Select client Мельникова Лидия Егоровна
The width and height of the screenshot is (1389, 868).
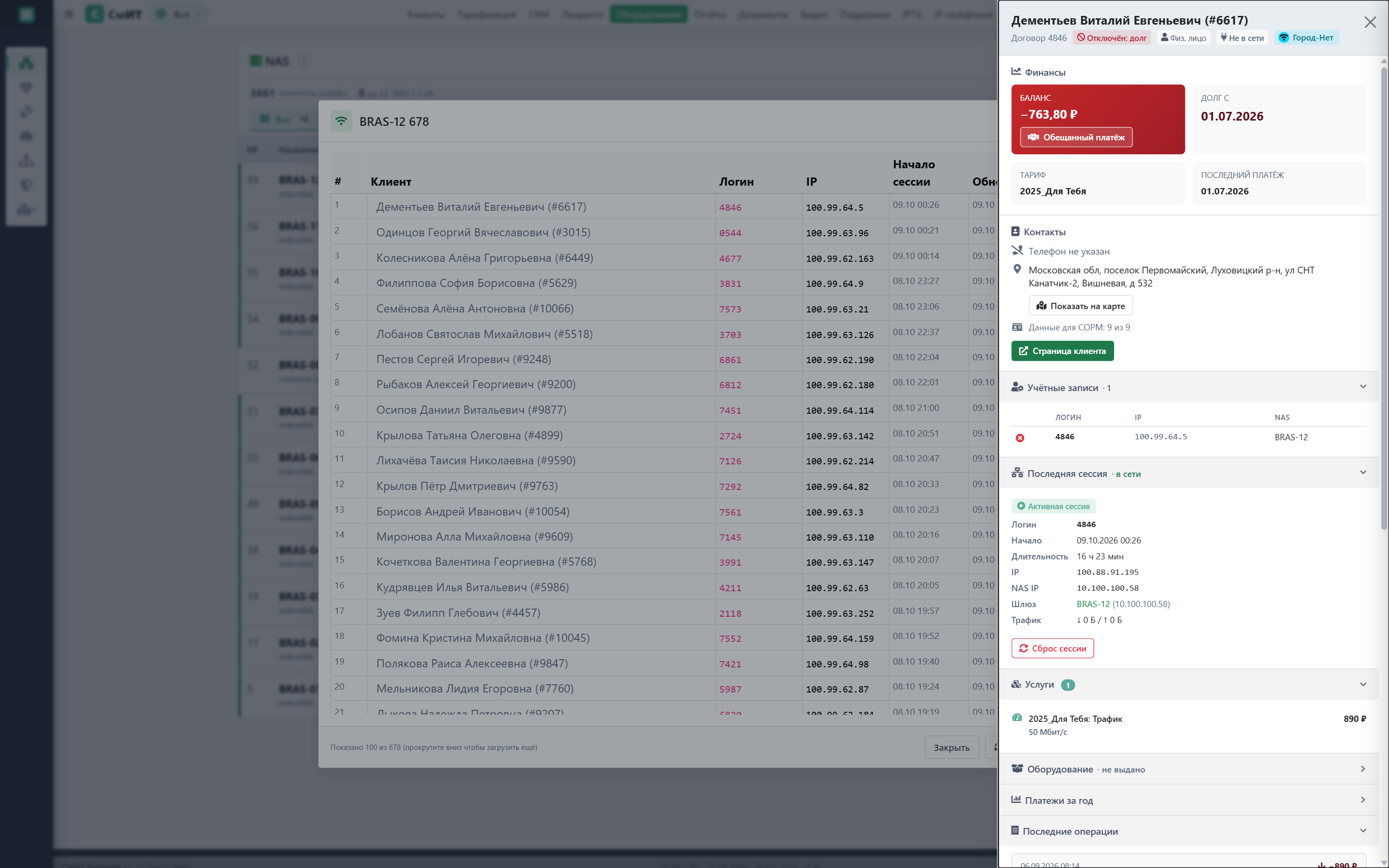coord(475,689)
